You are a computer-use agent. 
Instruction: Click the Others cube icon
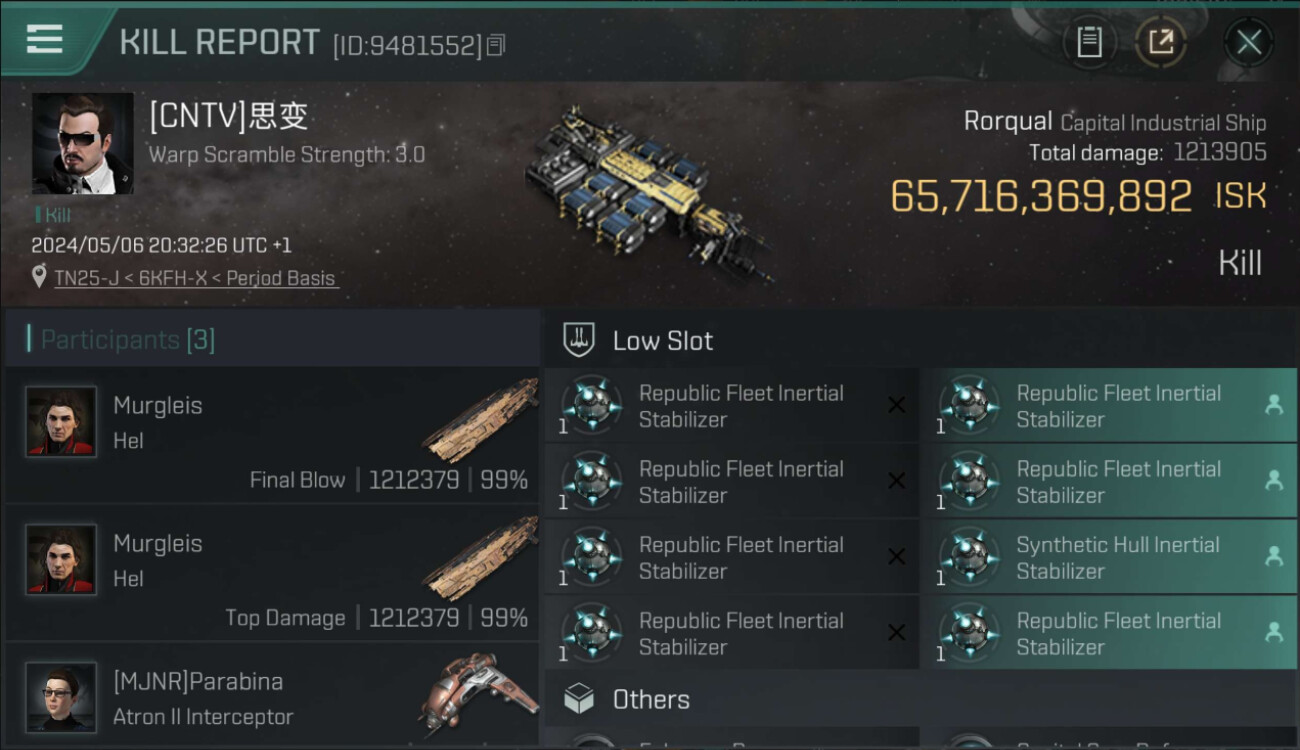[579, 699]
